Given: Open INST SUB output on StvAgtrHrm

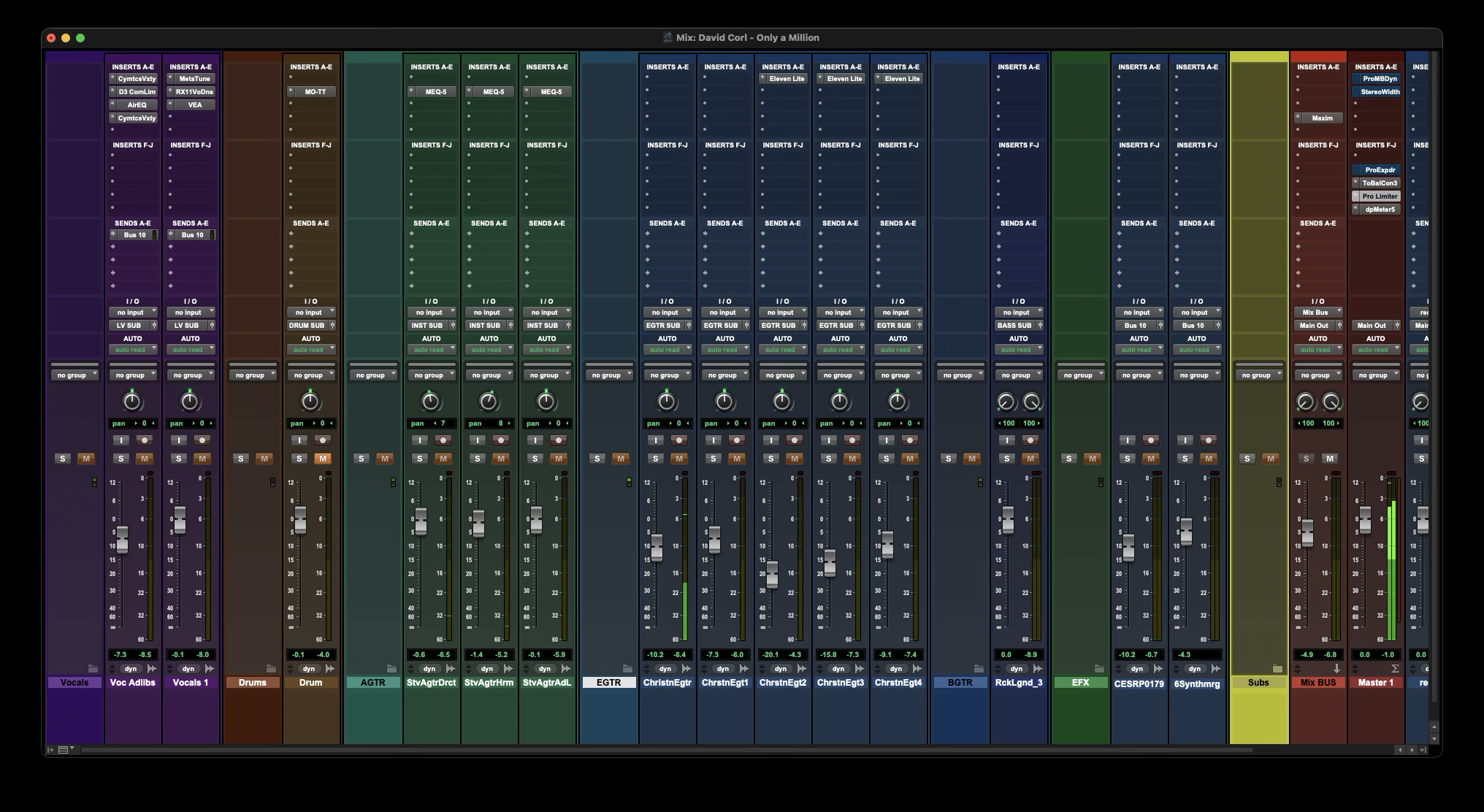Looking at the screenshot, I should pos(485,326).
